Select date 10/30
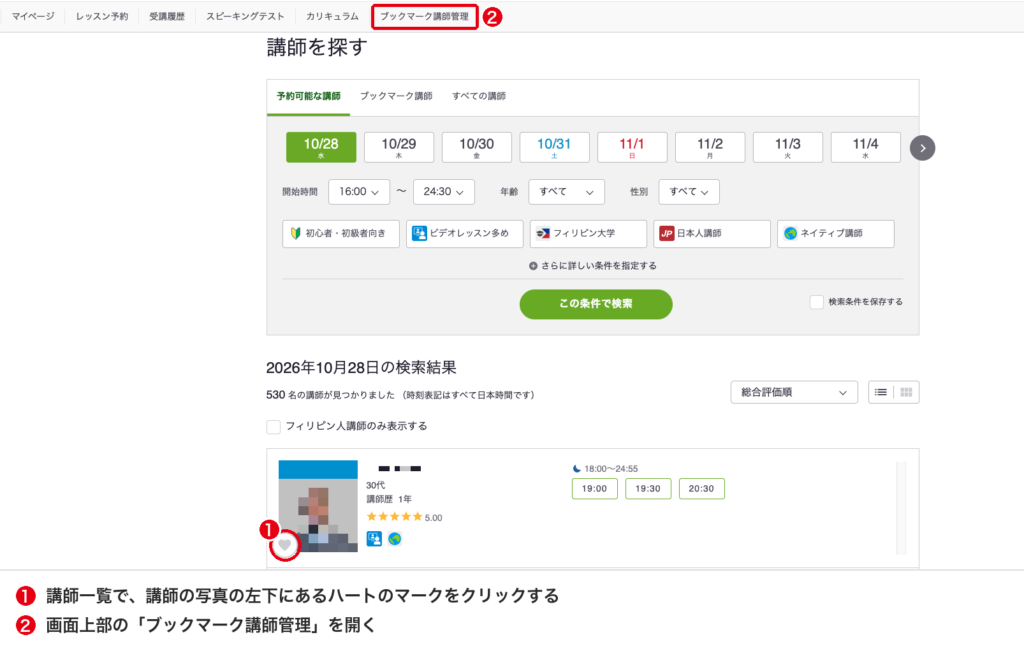 tap(477, 147)
